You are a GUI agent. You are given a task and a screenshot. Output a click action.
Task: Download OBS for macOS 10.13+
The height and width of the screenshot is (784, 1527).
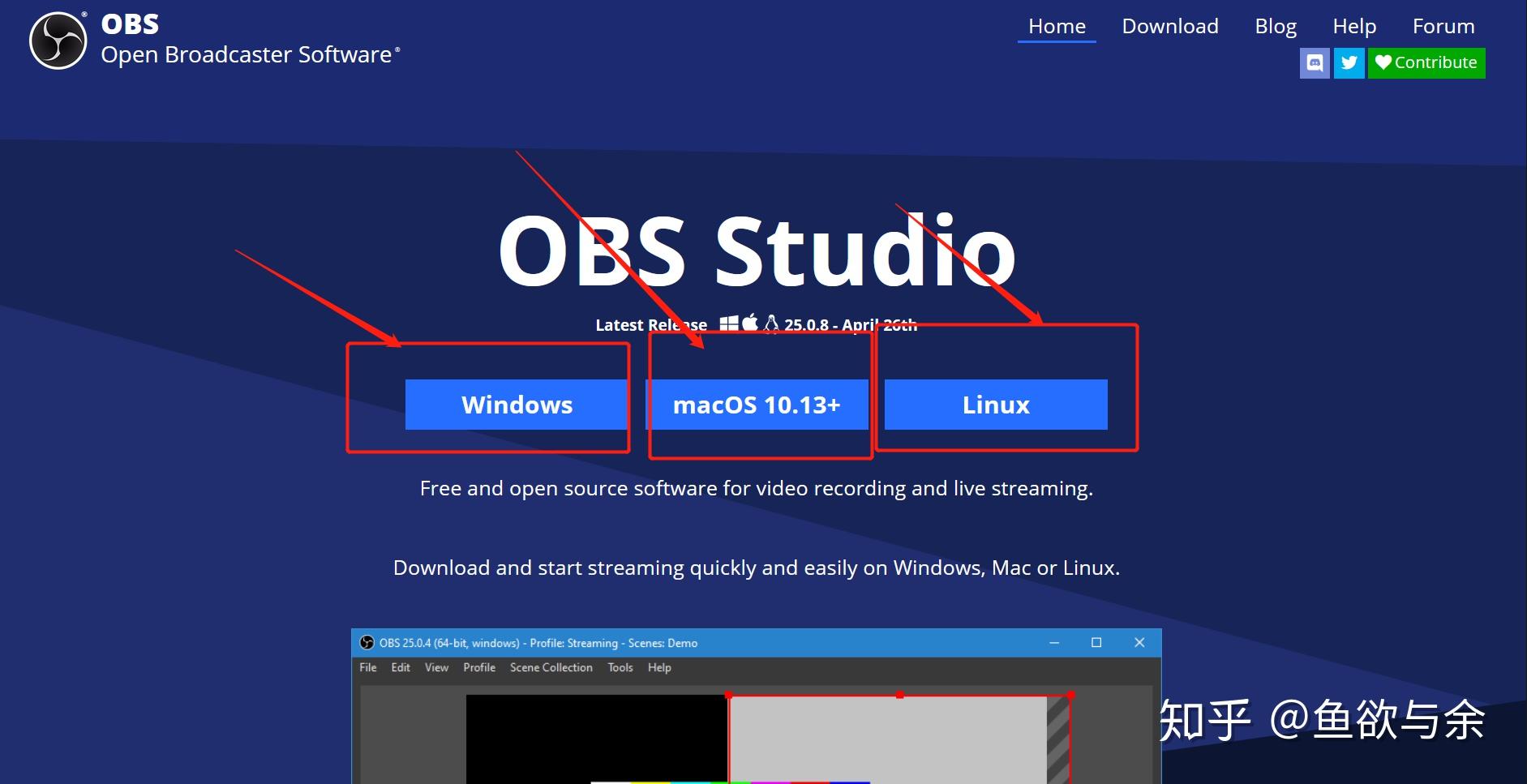pyautogui.click(x=757, y=405)
